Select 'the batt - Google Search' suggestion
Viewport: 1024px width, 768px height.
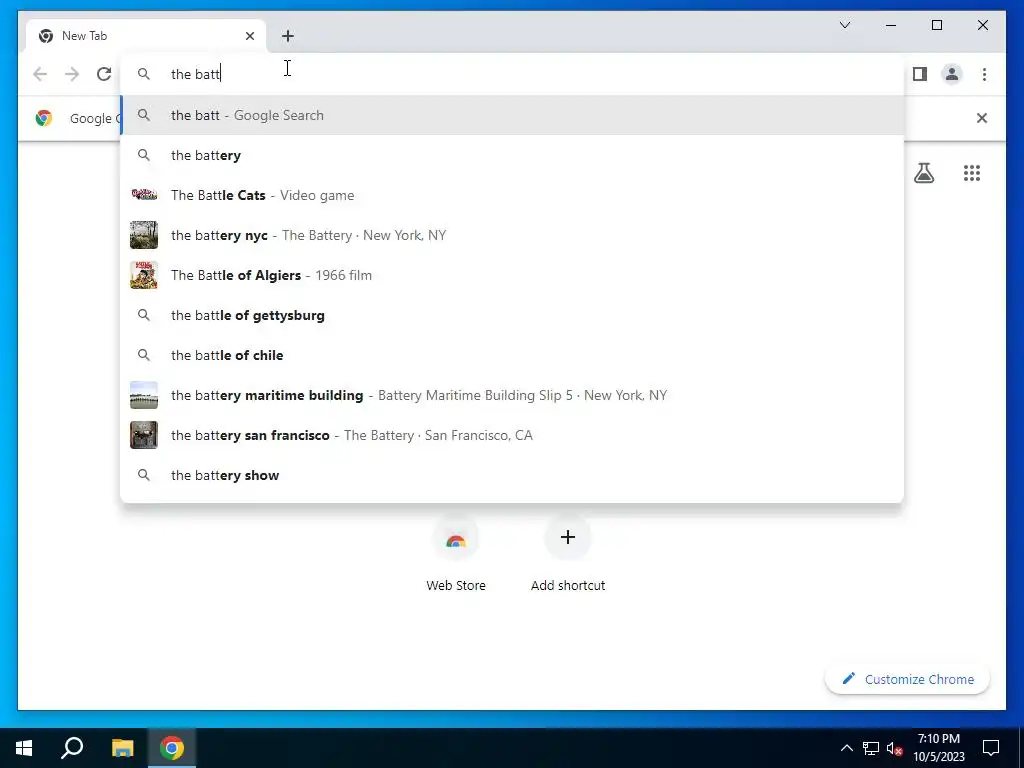click(x=512, y=115)
